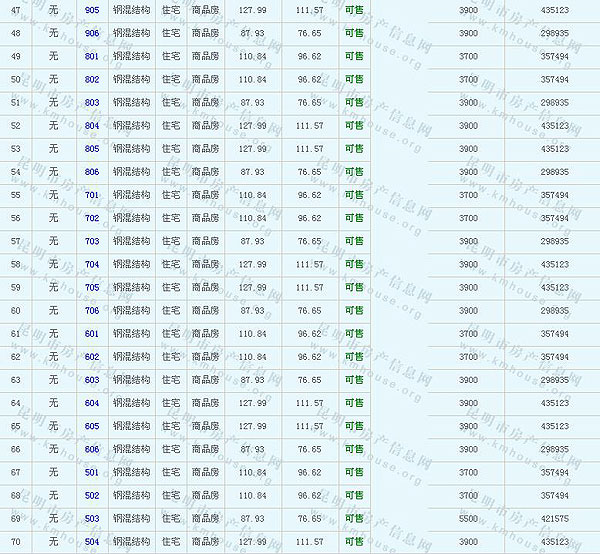Open room 501 details link
600x554 pixels.
pos(92,472)
